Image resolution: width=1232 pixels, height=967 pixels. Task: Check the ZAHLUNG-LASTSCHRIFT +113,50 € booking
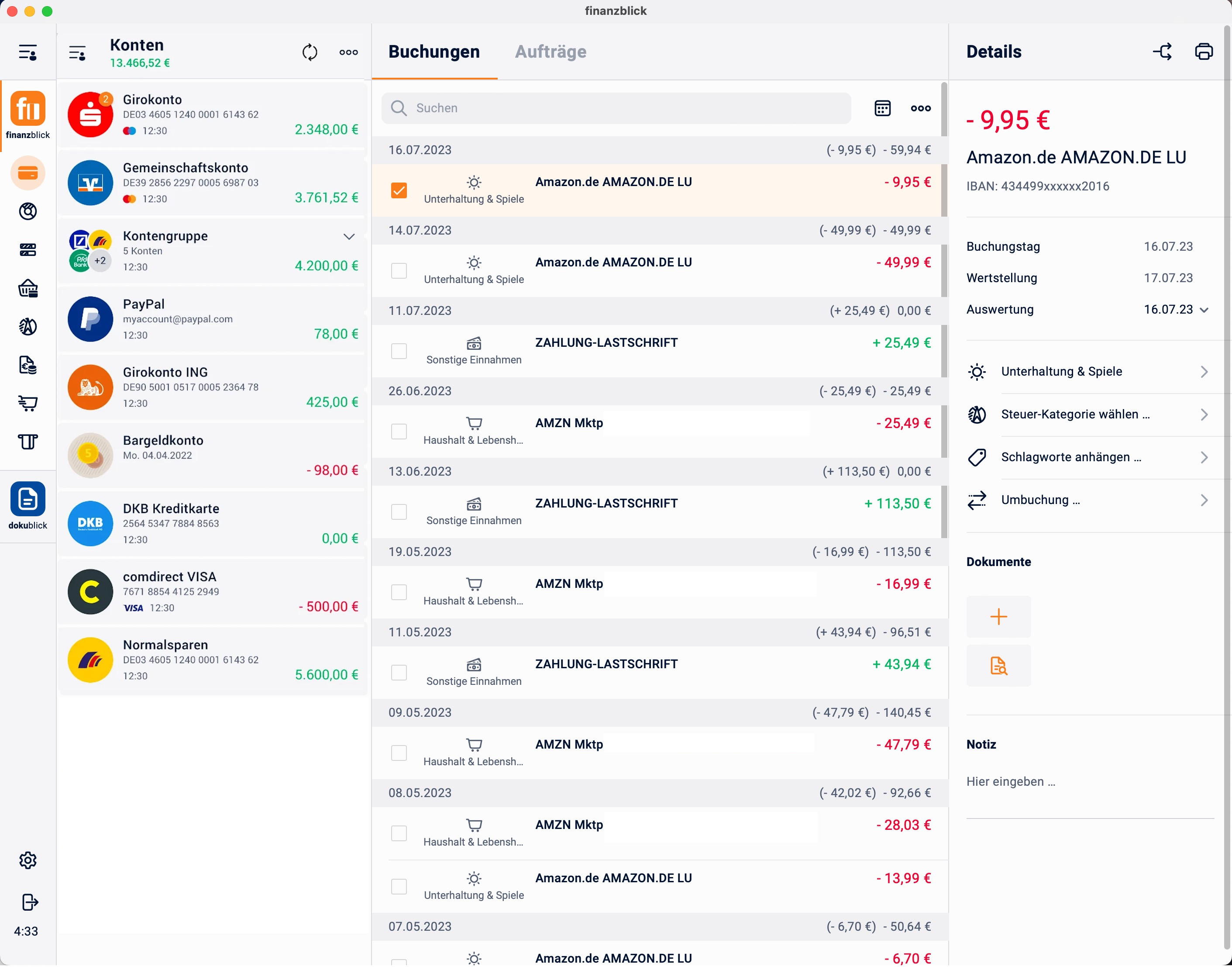coord(399,512)
